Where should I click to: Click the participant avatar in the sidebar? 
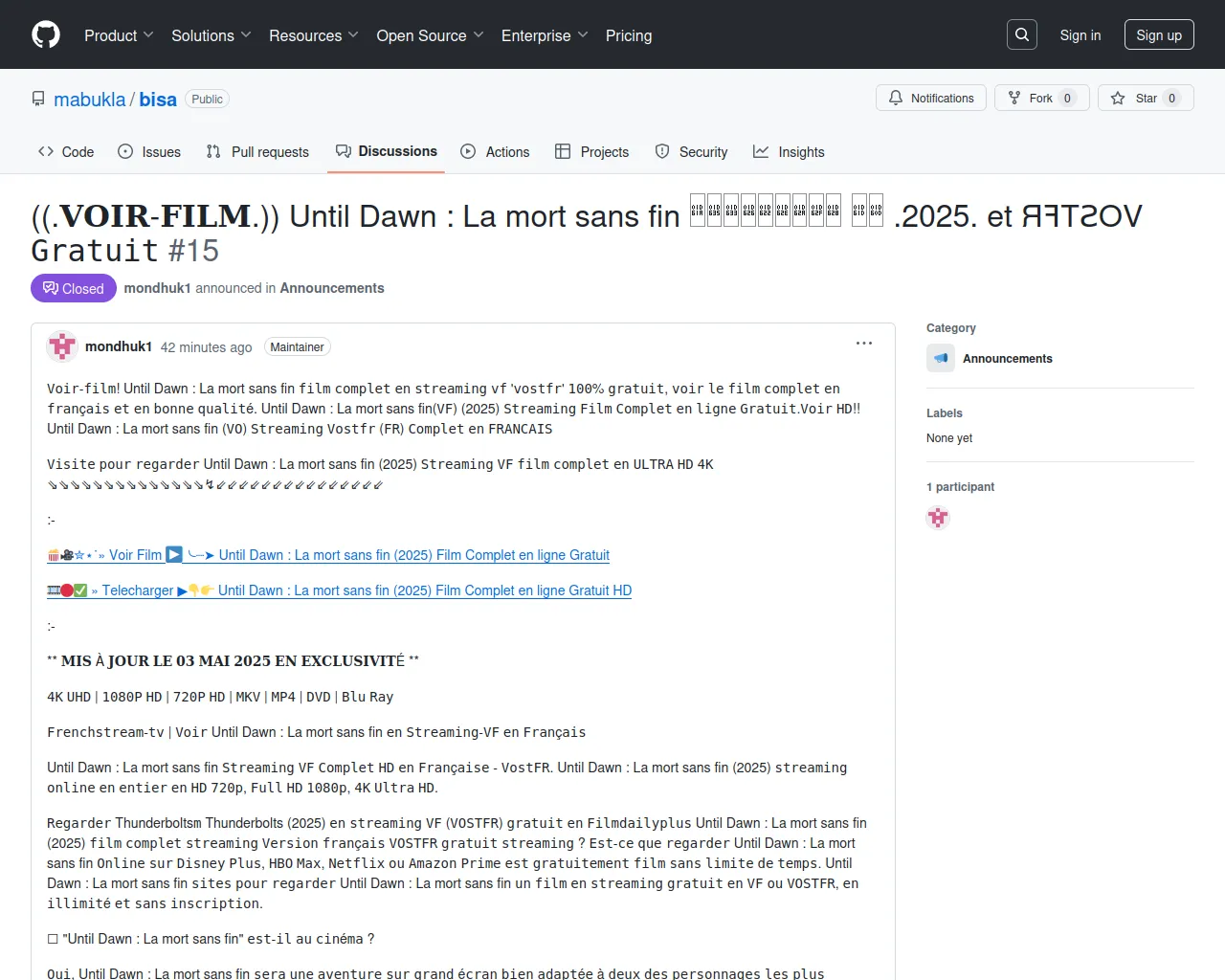coord(938,518)
